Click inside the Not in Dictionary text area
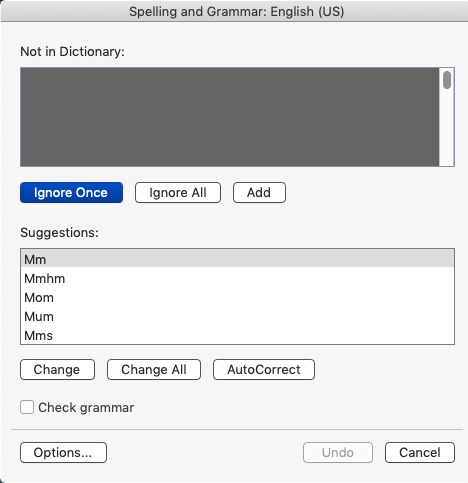 (230, 117)
